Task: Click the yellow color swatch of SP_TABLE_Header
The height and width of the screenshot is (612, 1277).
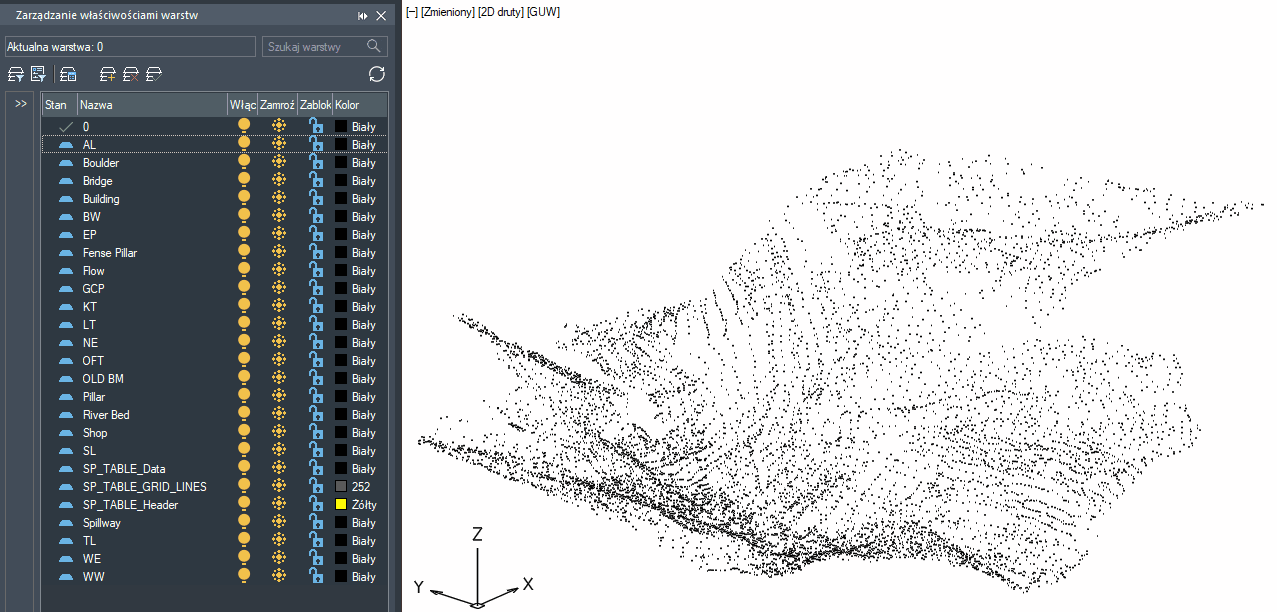Action: click(x=341, y=505)
